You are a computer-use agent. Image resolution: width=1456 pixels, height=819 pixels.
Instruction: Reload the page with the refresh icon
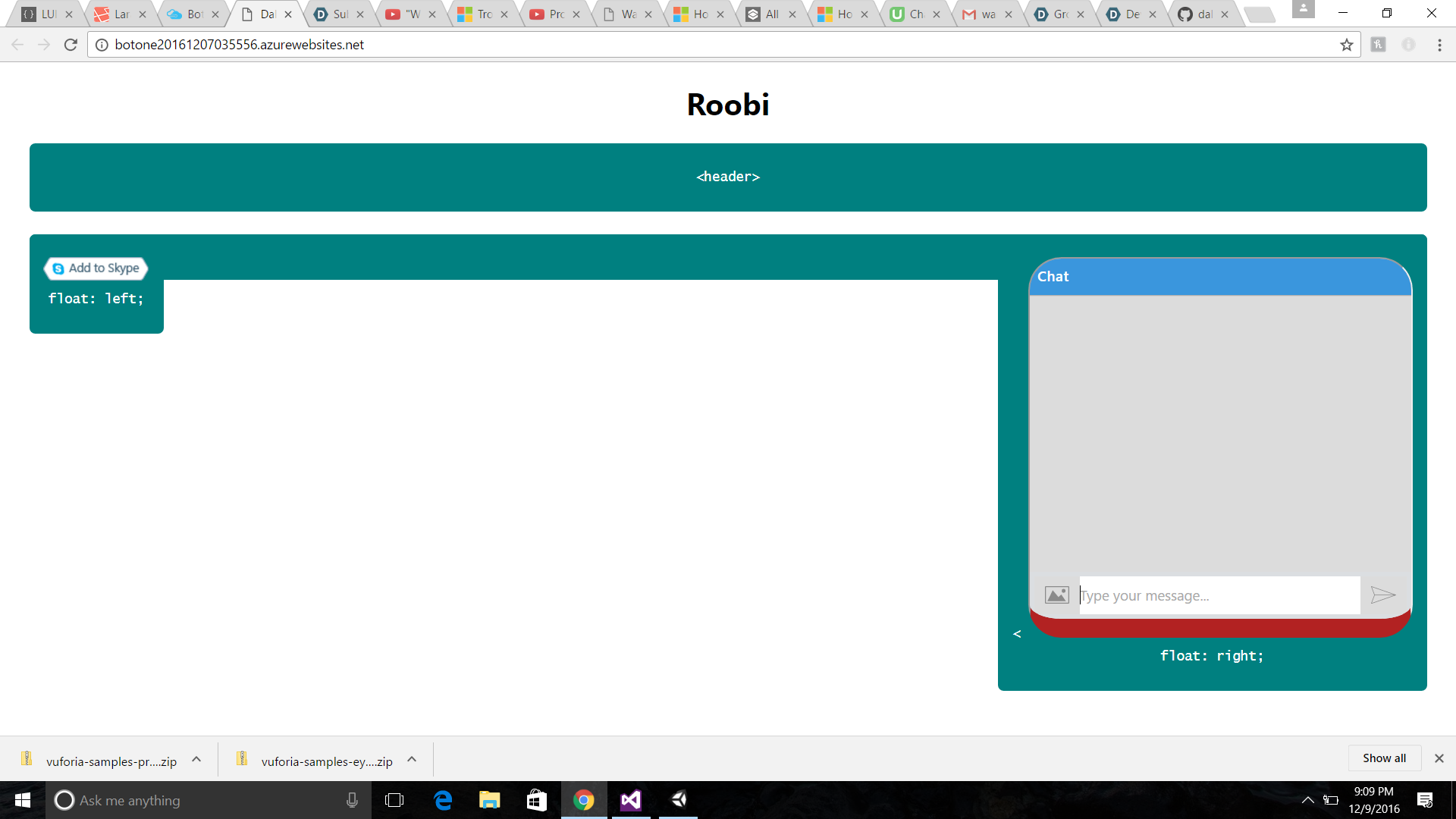(x=71, y=45)
